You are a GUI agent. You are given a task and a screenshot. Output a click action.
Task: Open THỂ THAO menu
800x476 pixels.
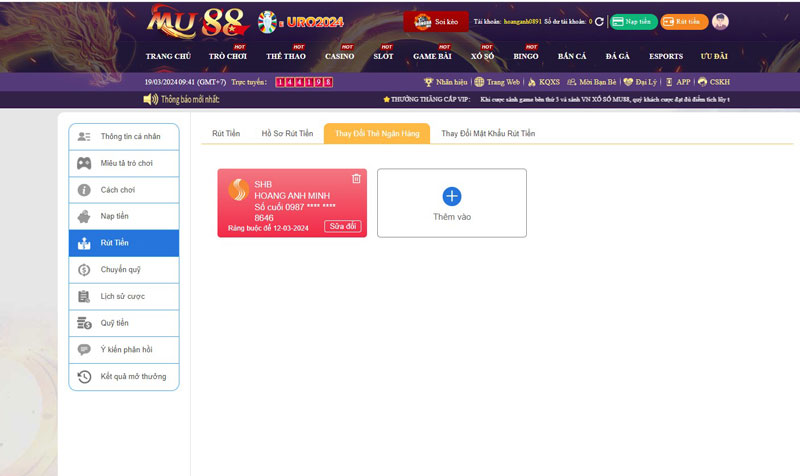click(x=286, y=56)
